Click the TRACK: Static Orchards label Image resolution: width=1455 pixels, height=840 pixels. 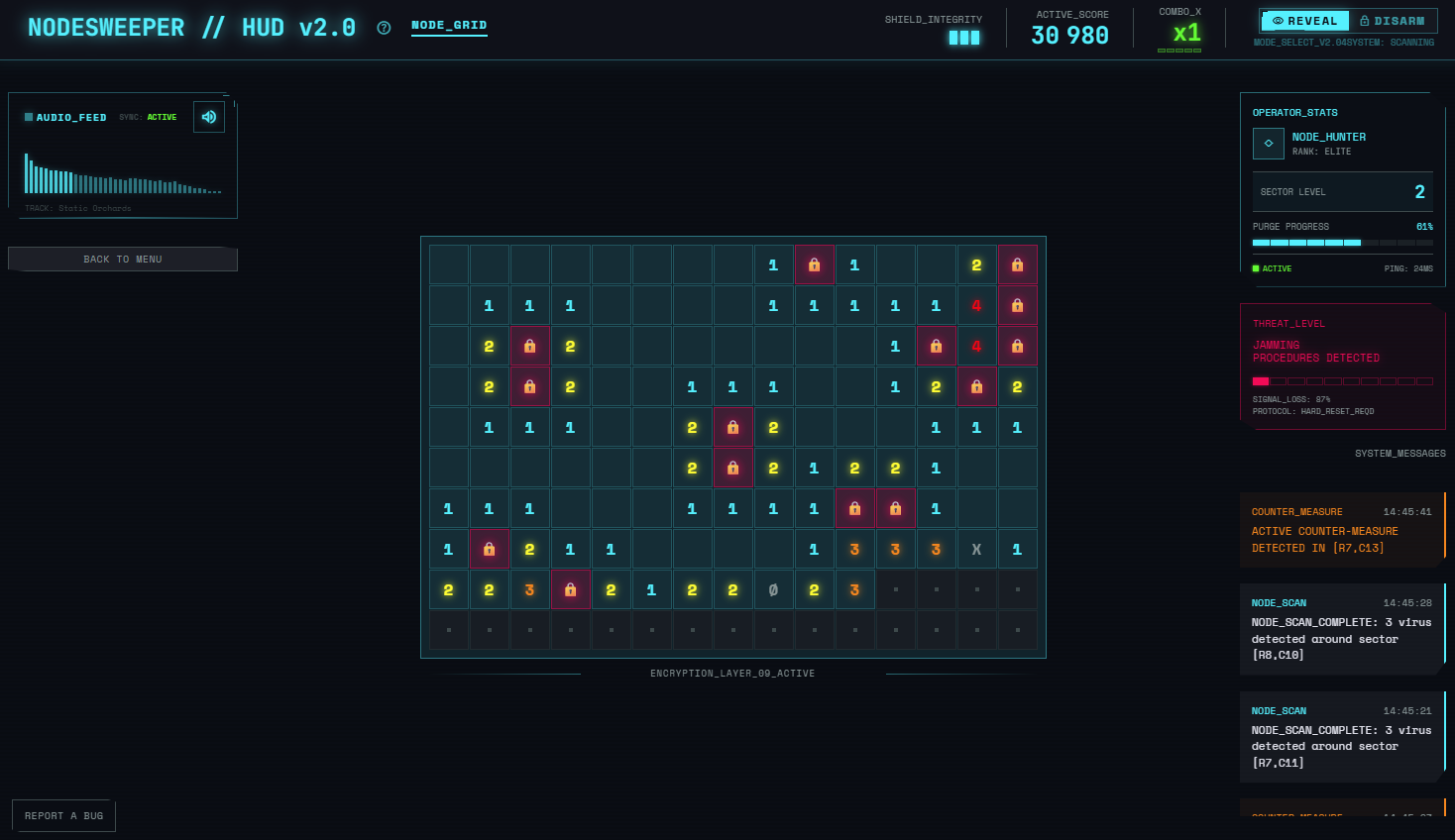(78, 208)
